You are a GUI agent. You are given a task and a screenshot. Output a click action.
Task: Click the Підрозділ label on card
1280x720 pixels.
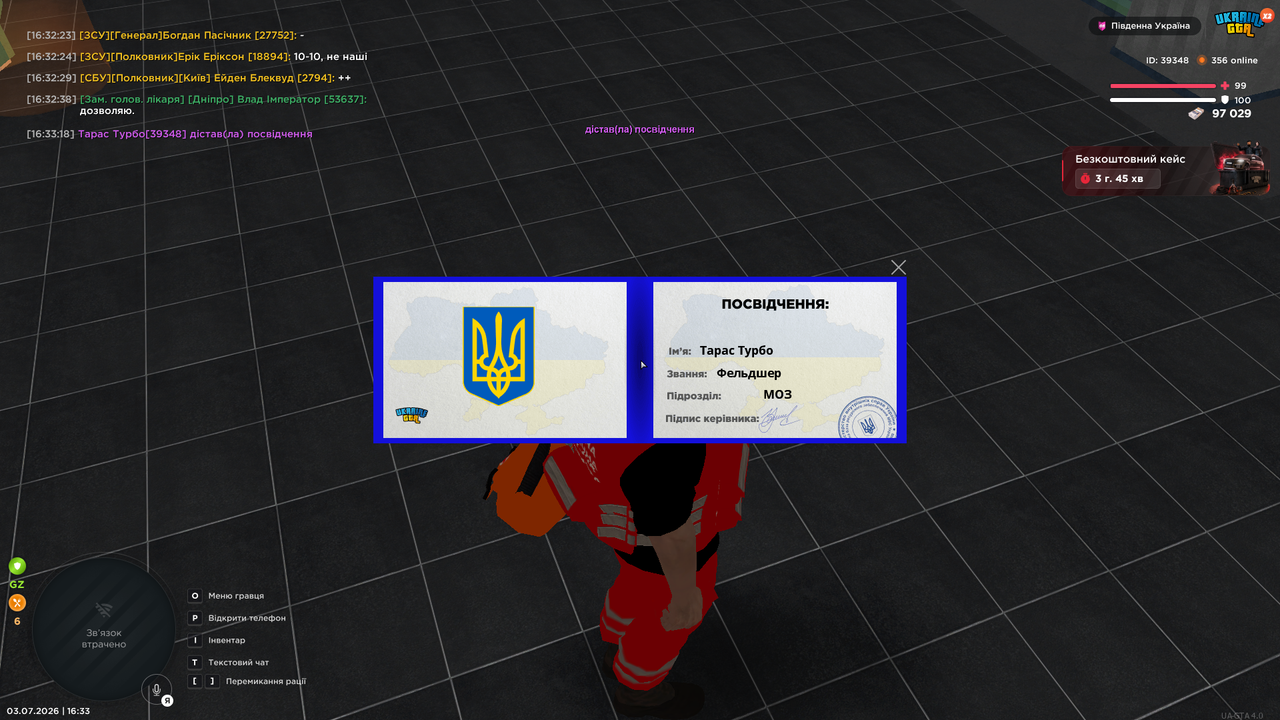(694, 396)
